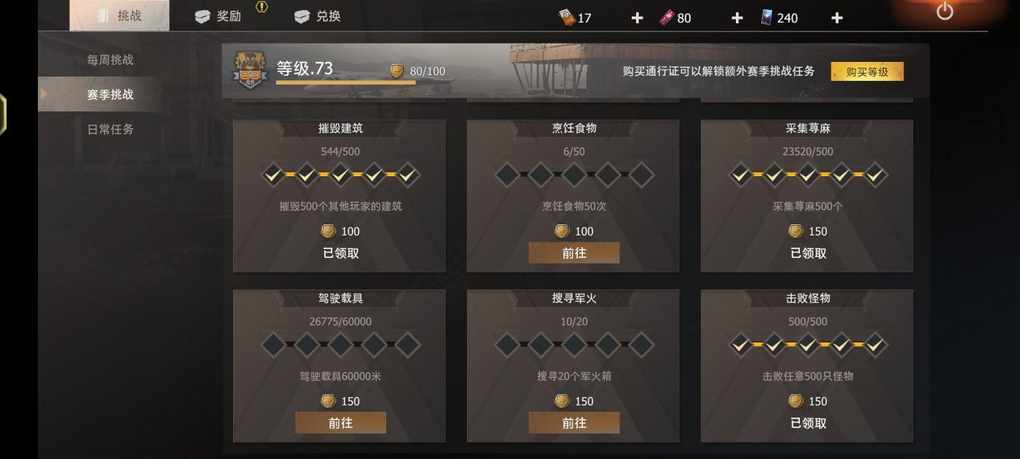This screenshot has width=1020, height=459.
Task: Click the pink ticket icon near 80
Action: coord(667,18)
